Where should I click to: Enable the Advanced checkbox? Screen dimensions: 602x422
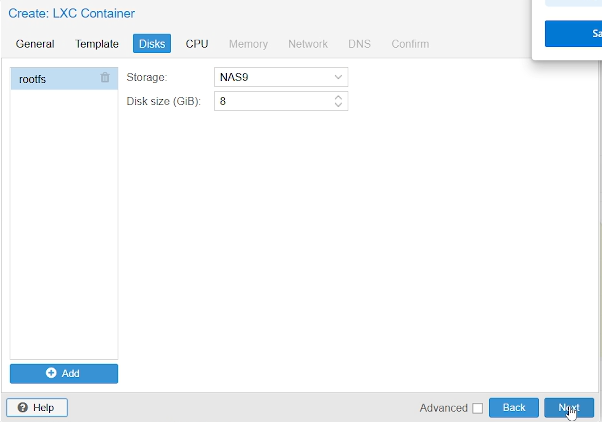tap(478, 408)
